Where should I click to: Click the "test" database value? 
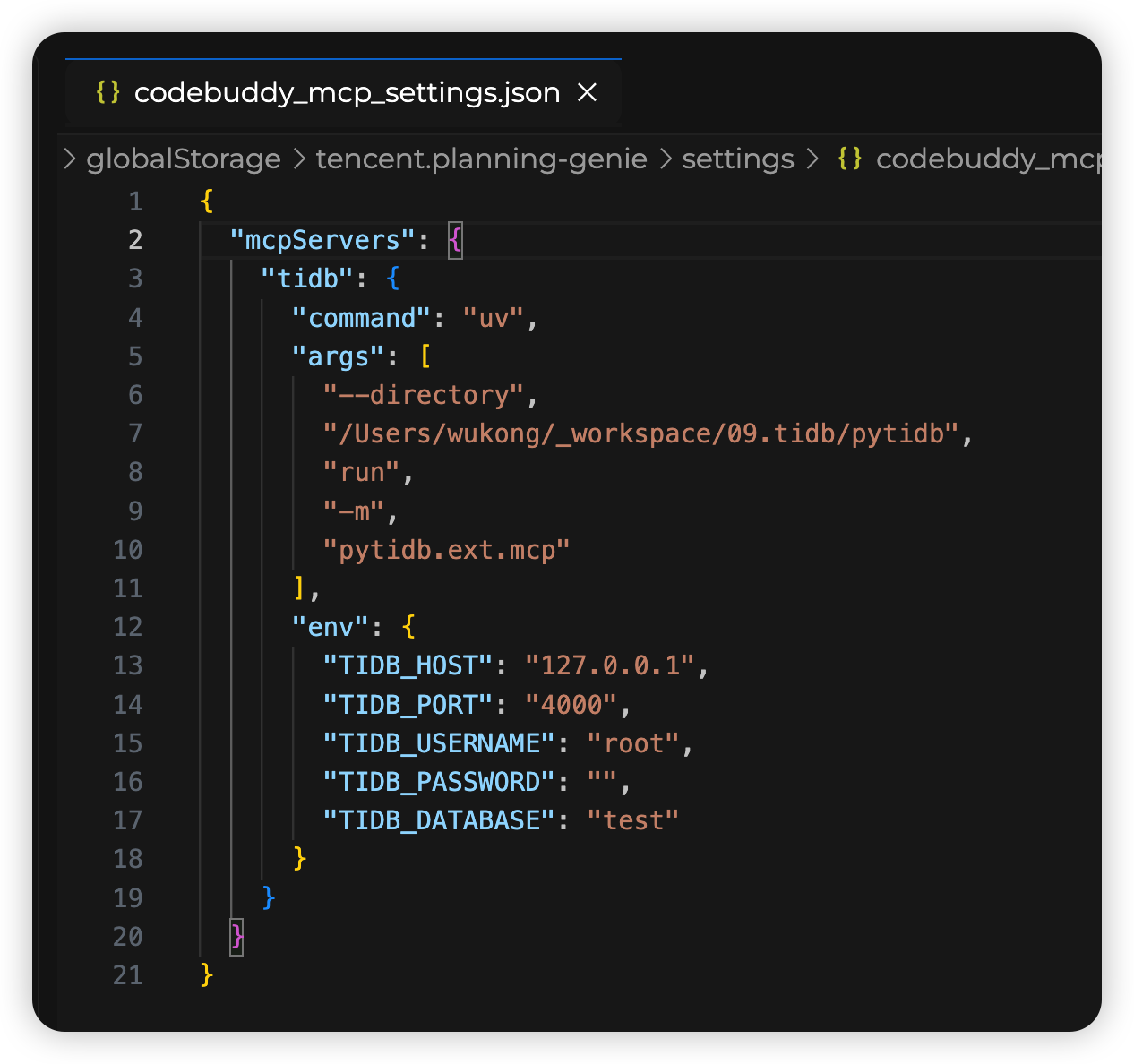click(x=632, y=820)
